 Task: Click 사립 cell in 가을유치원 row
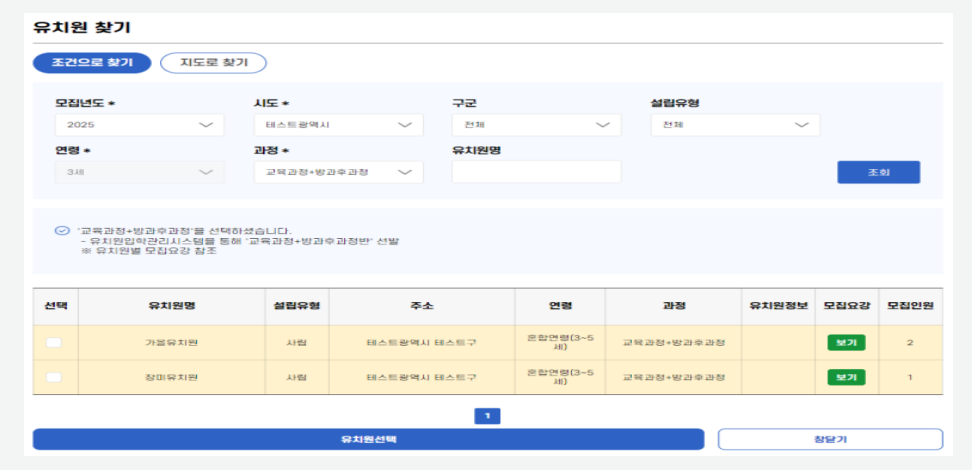tap(296, 342)
